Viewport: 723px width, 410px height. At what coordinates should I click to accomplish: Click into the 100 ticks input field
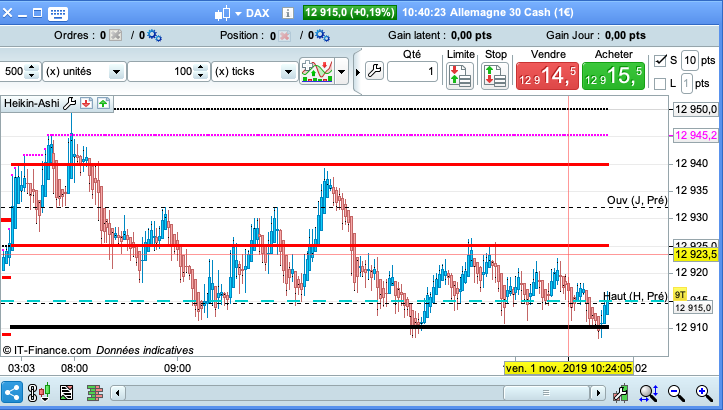pyautogui.click(x=160, y=71)
